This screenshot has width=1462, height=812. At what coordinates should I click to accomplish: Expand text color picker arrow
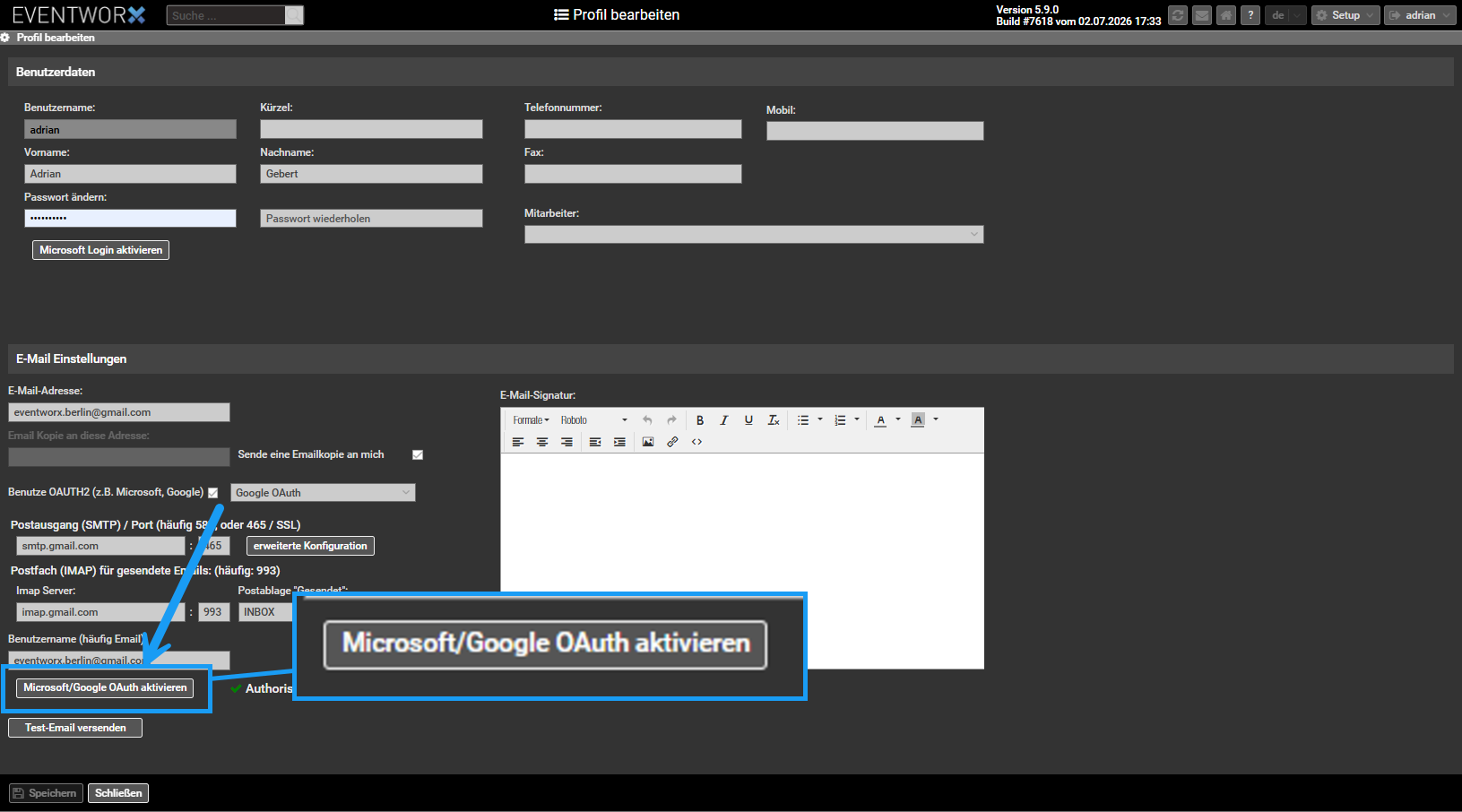tap(898, 419)
